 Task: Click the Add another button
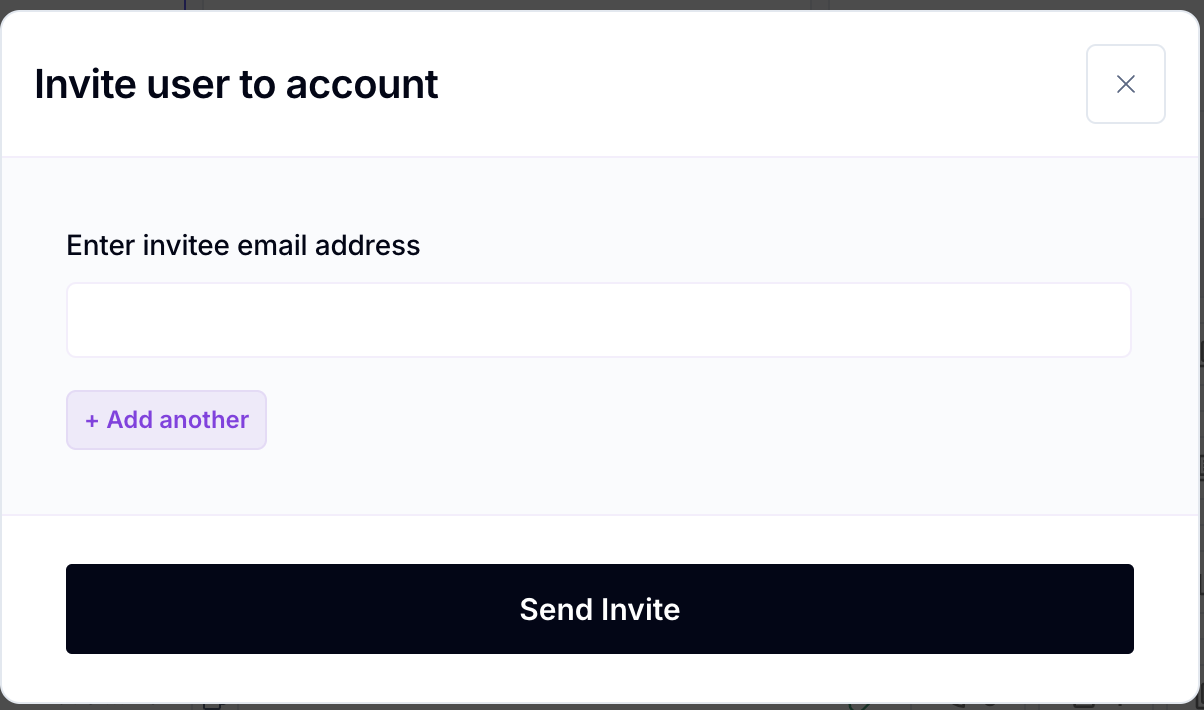tap(166, 420)
